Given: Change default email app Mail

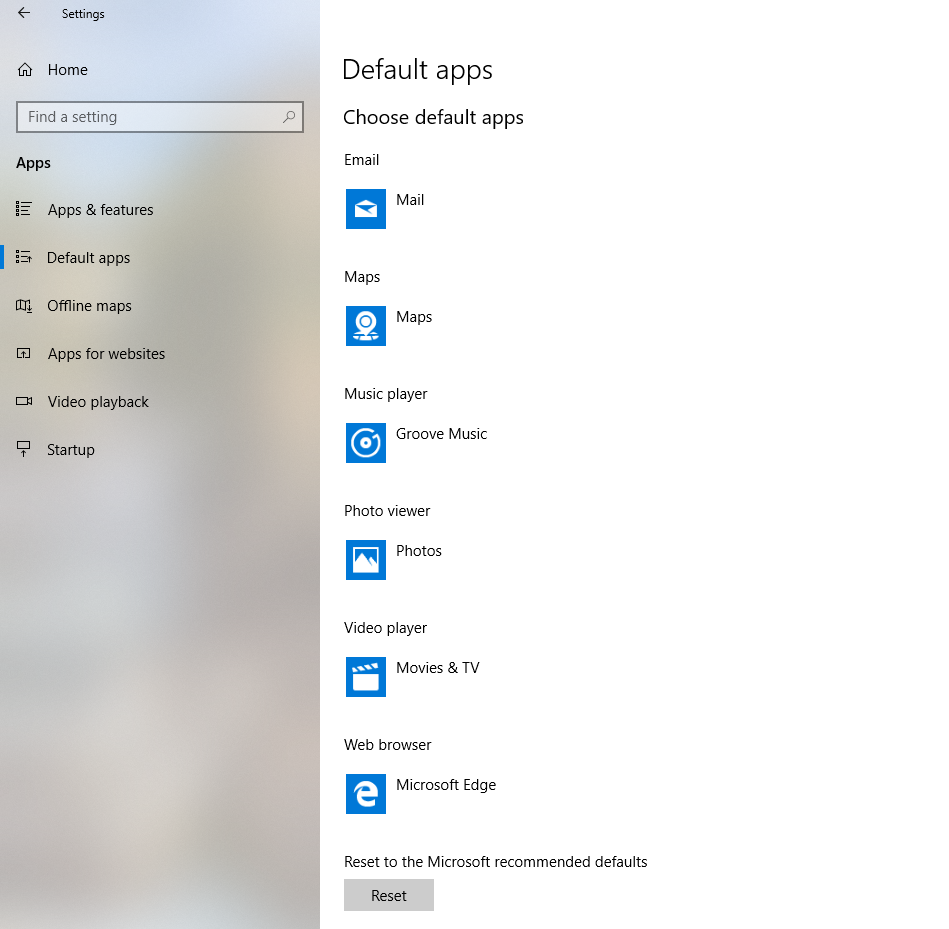Looking at the screenshot, I should pos(410,200).
